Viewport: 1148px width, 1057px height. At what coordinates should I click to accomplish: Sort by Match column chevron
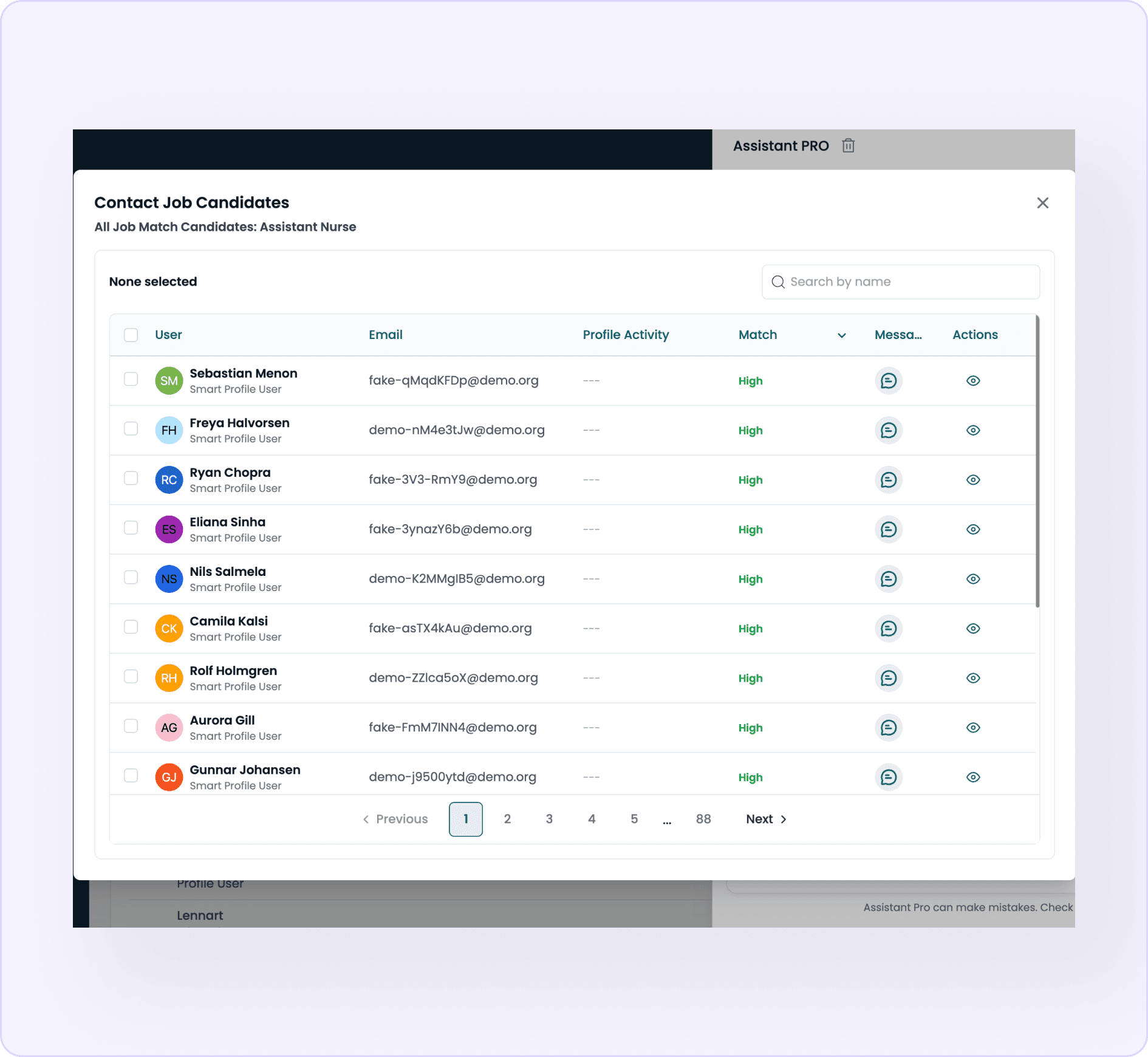842,335
